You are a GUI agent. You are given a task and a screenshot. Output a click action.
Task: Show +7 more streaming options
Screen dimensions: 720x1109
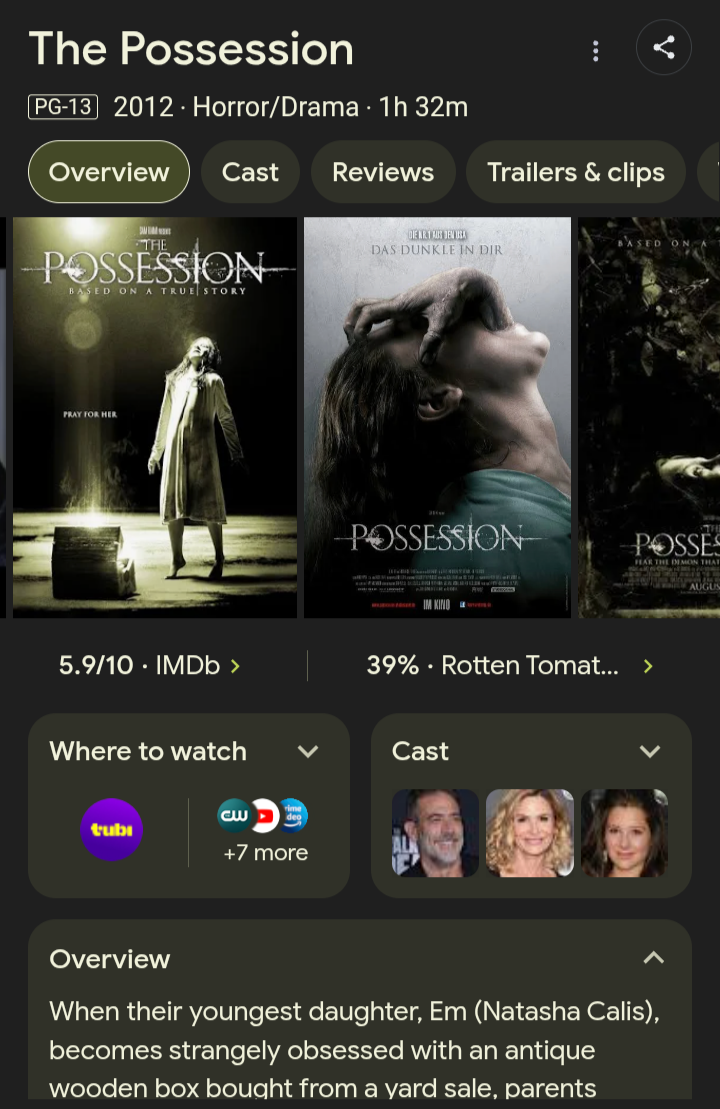[266, 853]
